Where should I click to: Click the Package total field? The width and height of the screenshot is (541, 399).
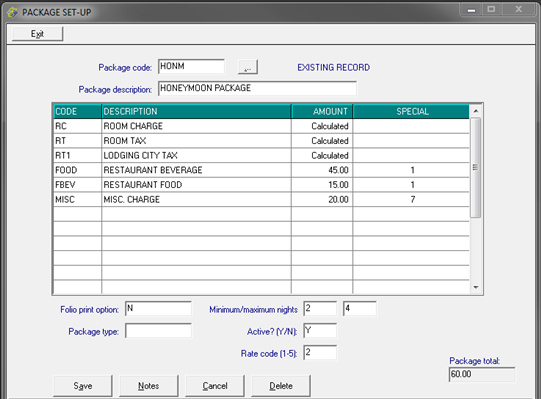tap(482, 374)
